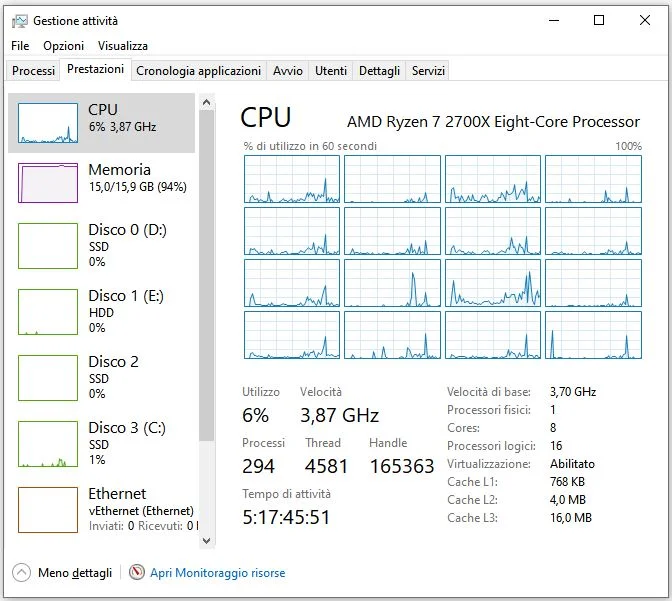Click the Cache L1 768 KB value
The height and width of the screenshot is (601, 672).
(x=567, y=482)
